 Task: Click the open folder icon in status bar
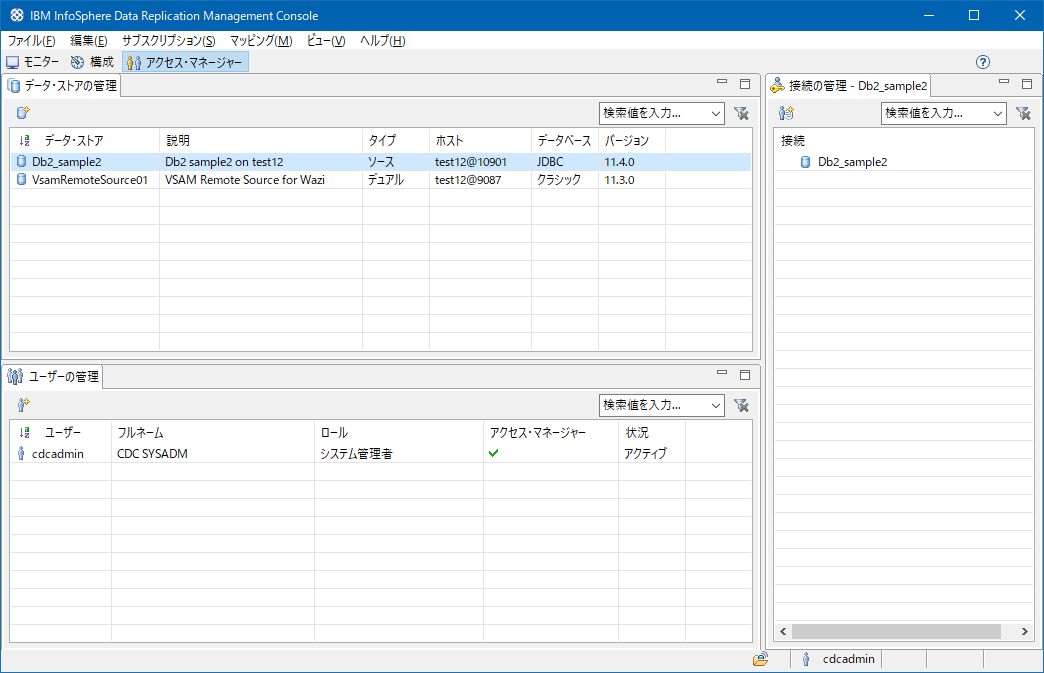tap(760, 659)
